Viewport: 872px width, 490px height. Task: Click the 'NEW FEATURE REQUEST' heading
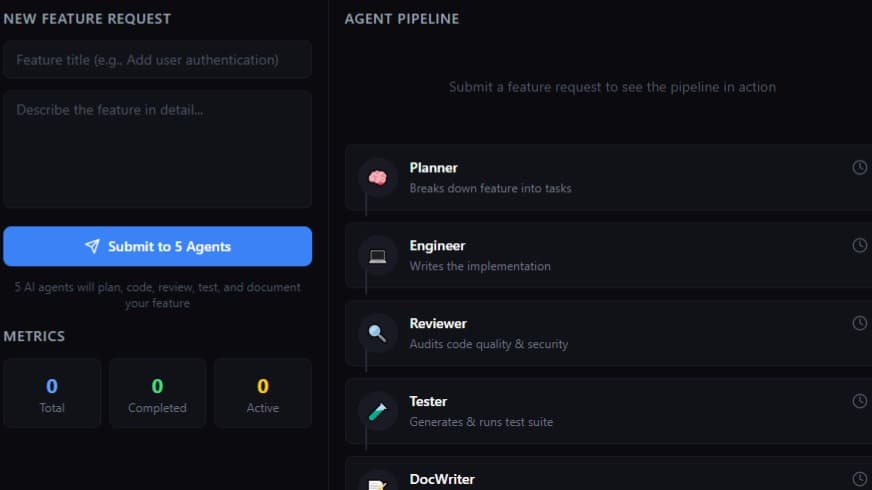87,19
